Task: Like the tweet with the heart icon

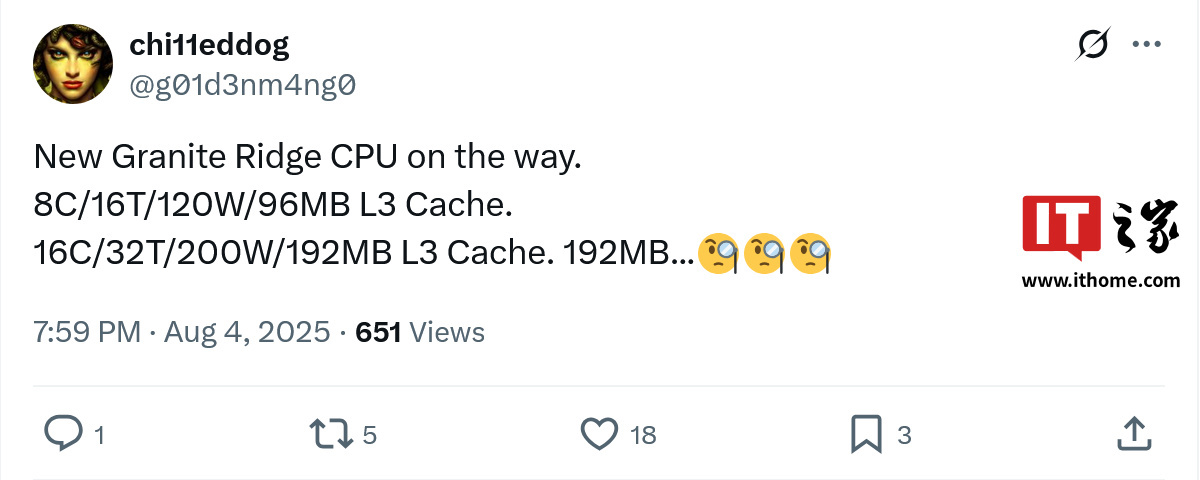Action: (x=599, y=433)
